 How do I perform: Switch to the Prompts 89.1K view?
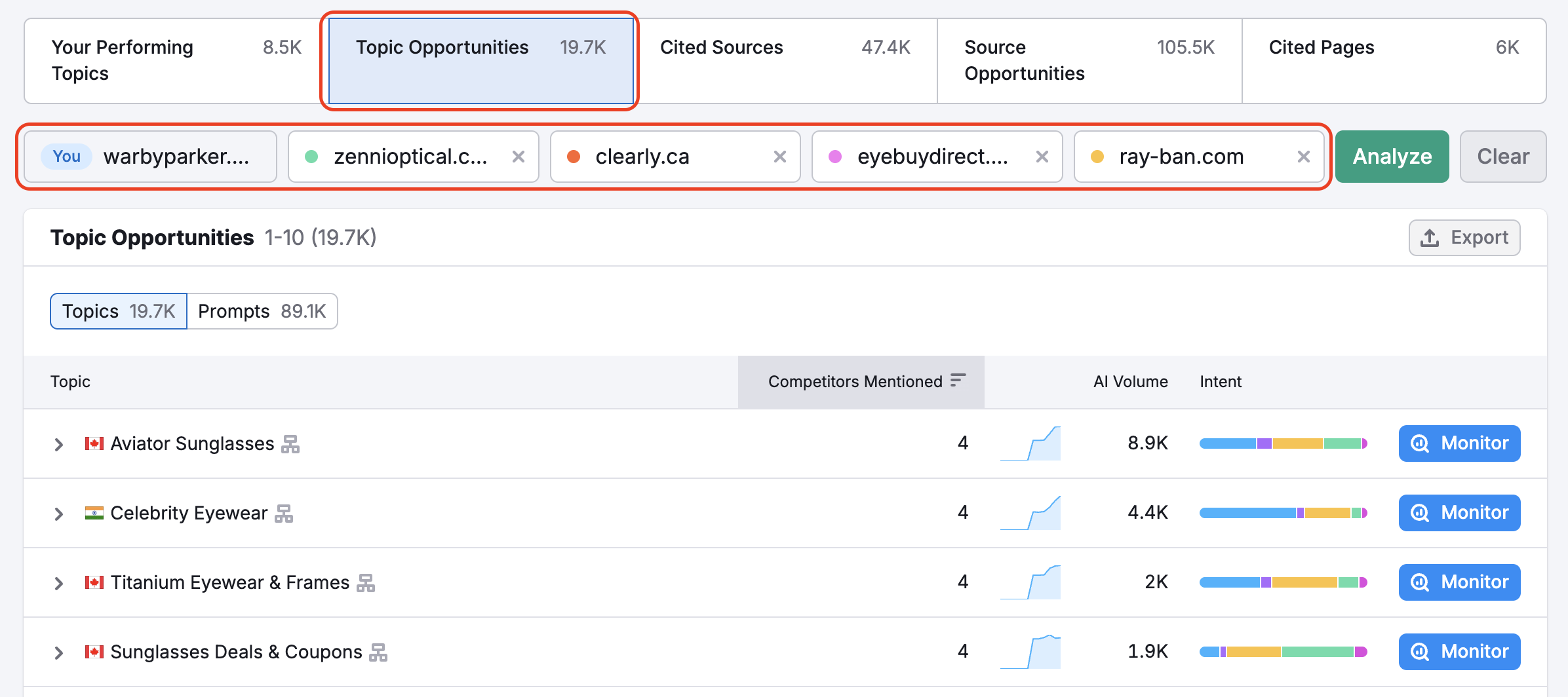(262, 311)
